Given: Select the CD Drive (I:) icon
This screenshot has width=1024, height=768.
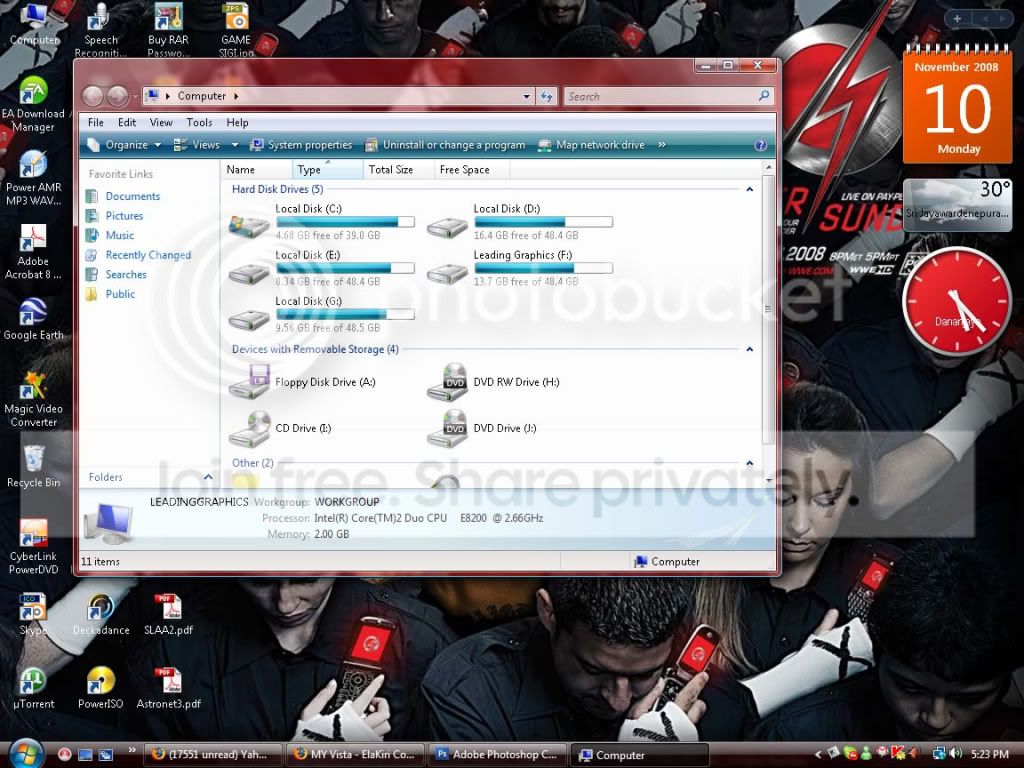Looking at the screenshot, I should click(x=249, y=428).
